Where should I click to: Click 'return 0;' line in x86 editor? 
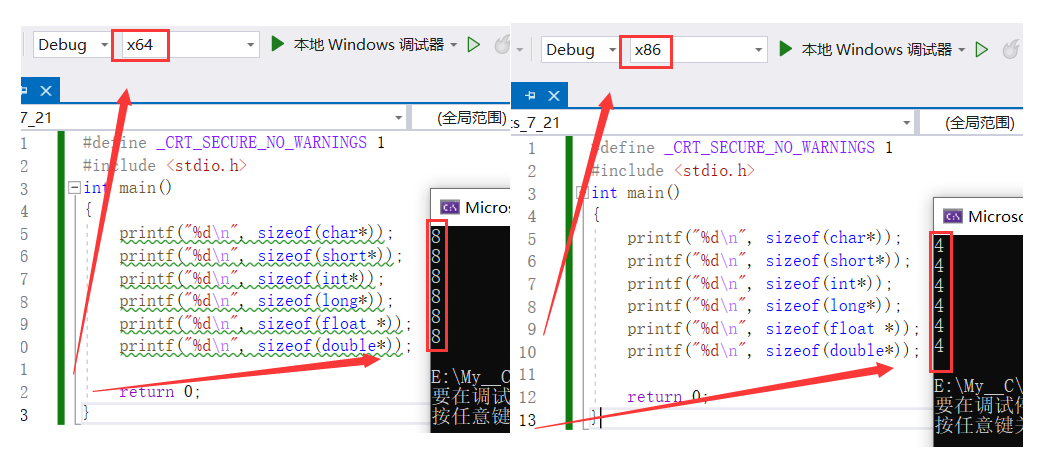coord(668,396)
